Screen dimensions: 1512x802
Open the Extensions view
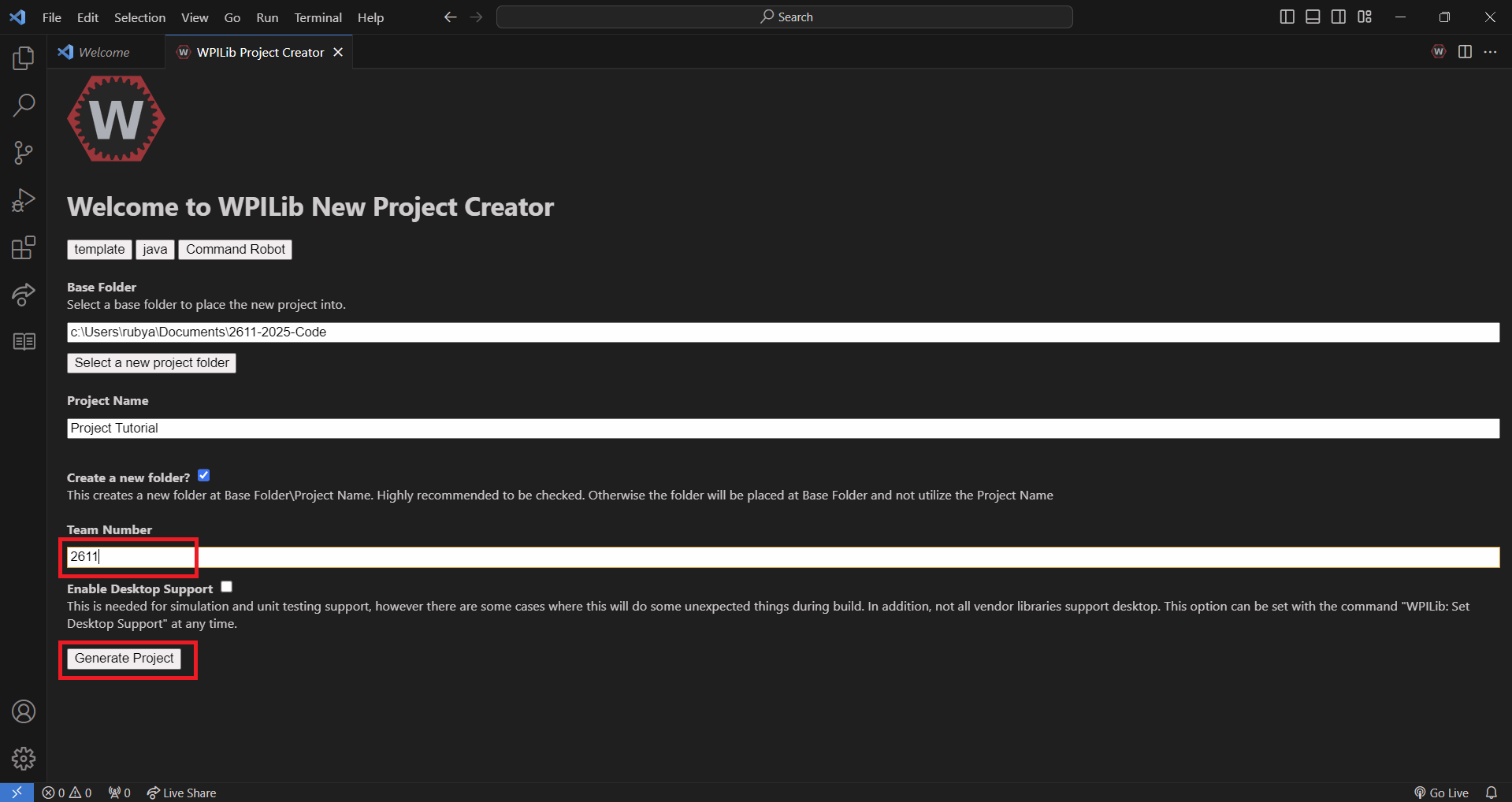24,247
